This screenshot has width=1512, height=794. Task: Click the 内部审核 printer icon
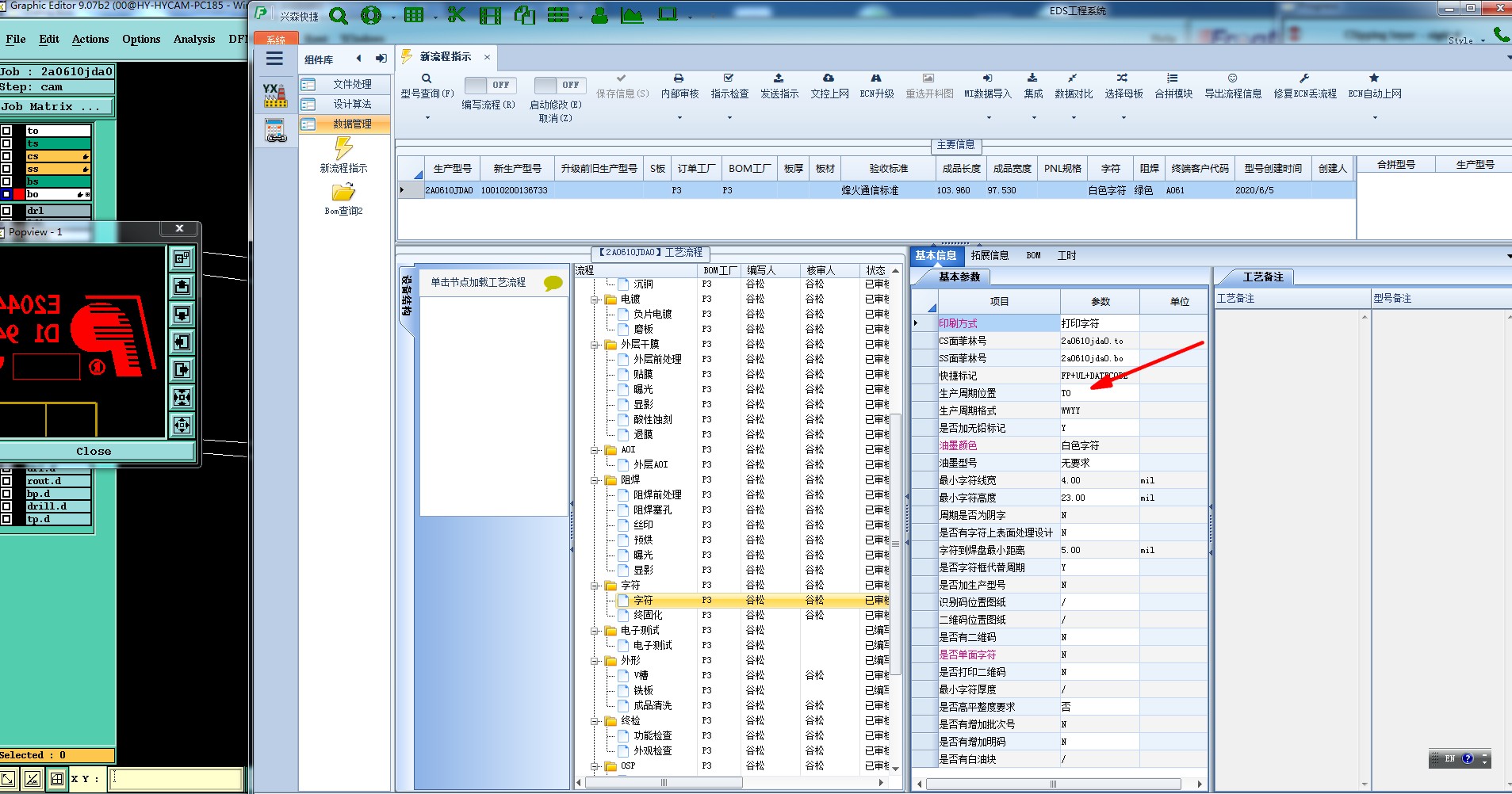pos(679,78)
